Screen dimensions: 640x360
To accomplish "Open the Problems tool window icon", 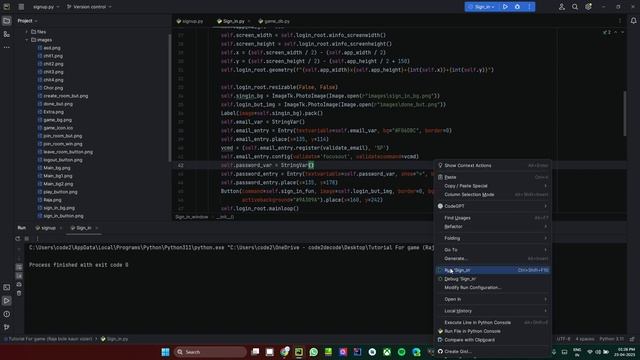I will [x=7, y=314].
